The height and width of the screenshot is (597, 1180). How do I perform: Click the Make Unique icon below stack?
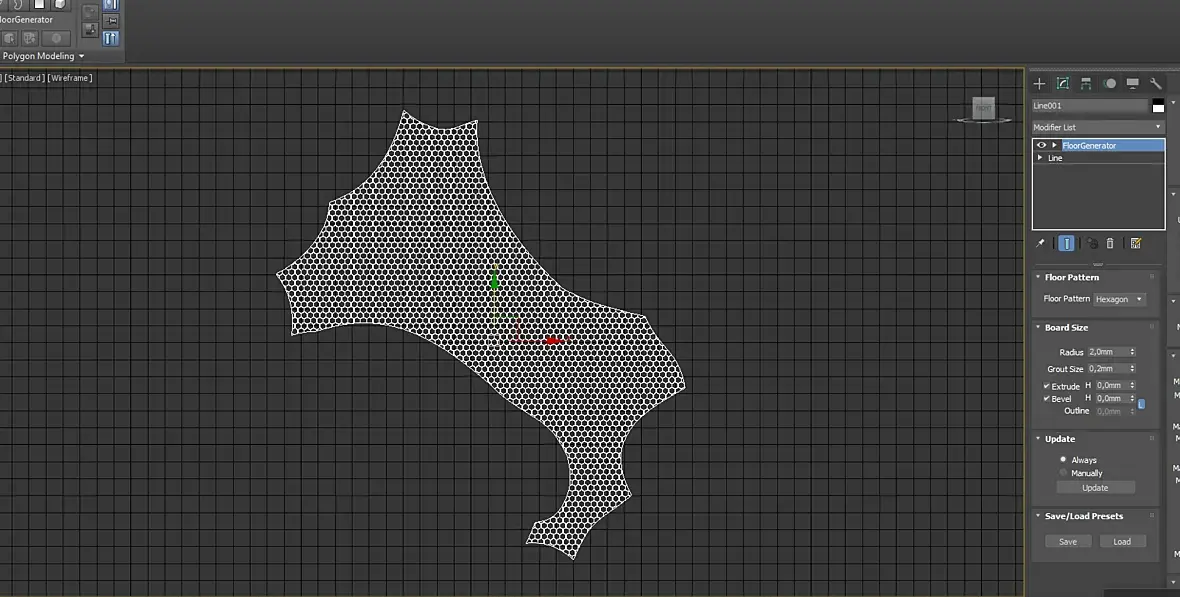[1091, 243]
